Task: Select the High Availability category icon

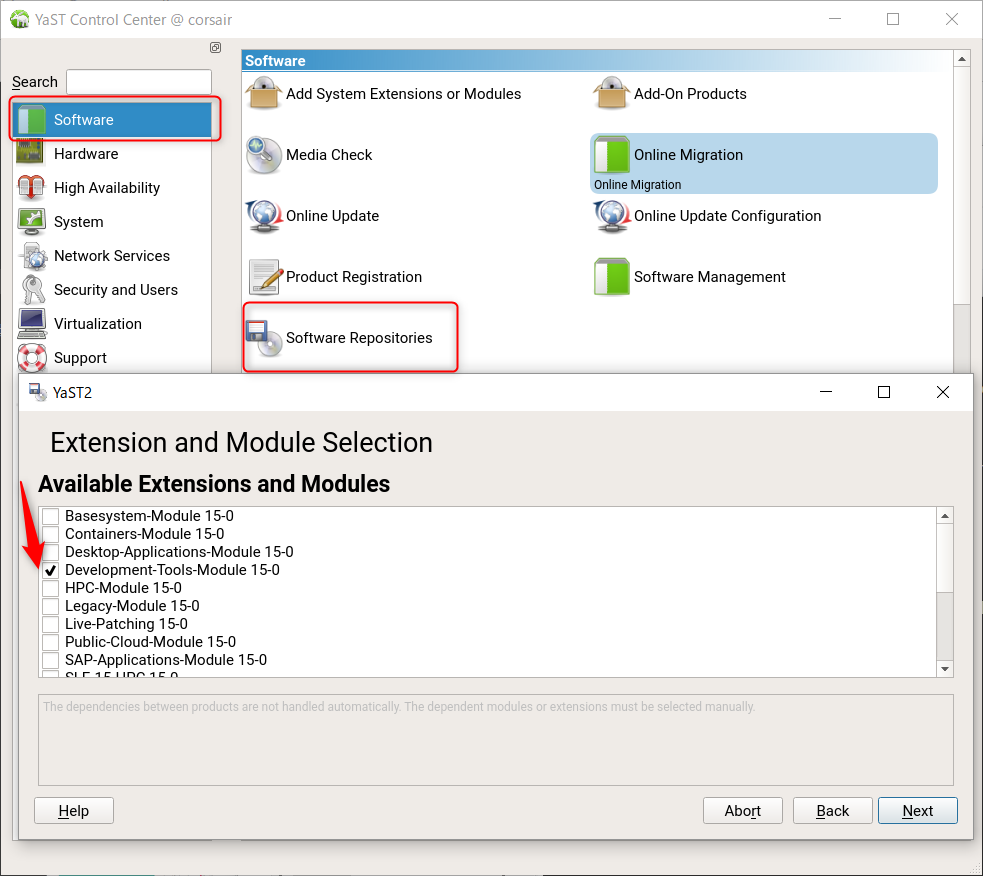Action: tap(31, 187)
